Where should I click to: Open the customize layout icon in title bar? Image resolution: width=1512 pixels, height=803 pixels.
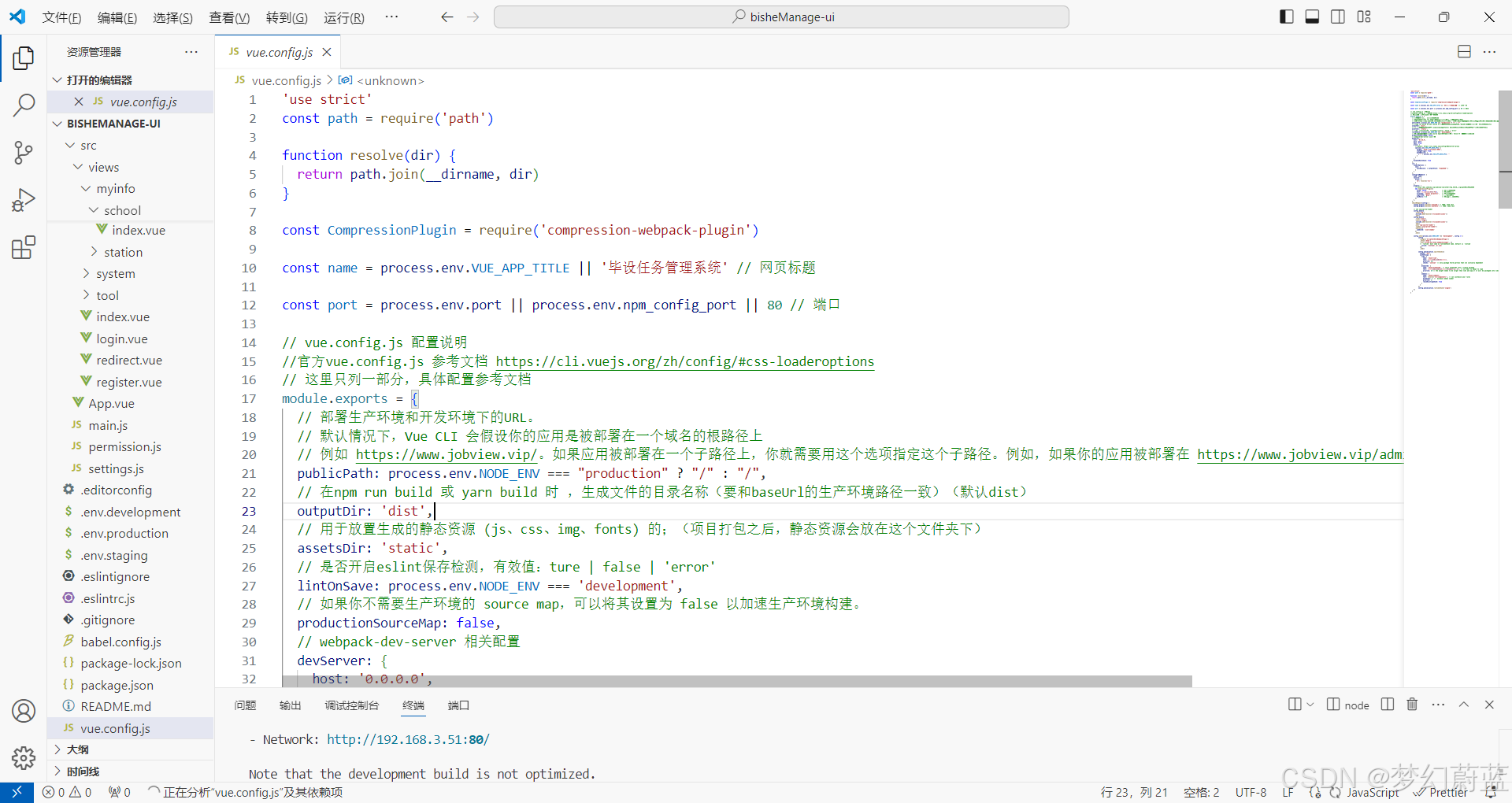click(1364, 17)
